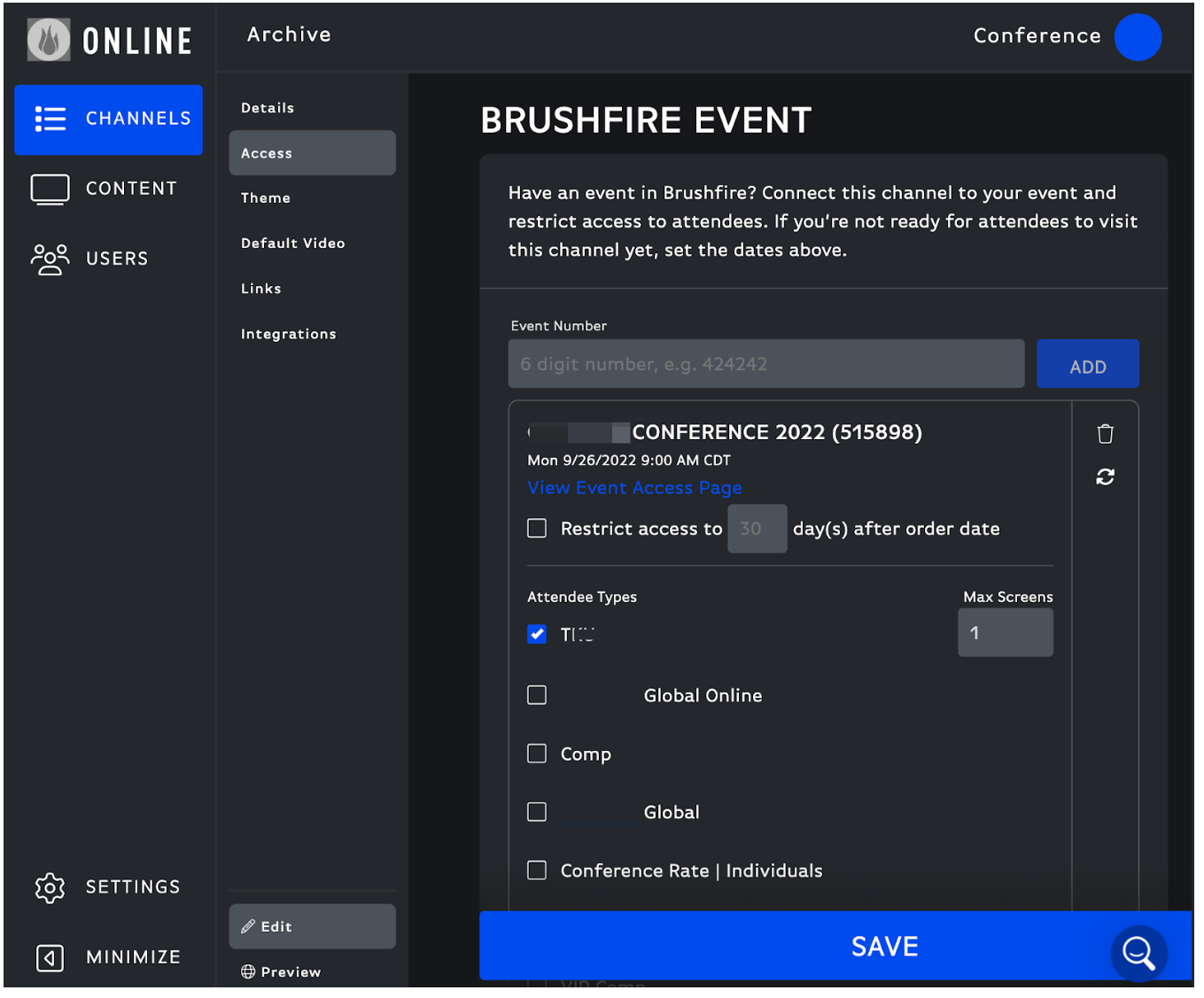Viewport: 1204px width, 998px height.
Task: Open the Settings gear icon
Action: 50,886
